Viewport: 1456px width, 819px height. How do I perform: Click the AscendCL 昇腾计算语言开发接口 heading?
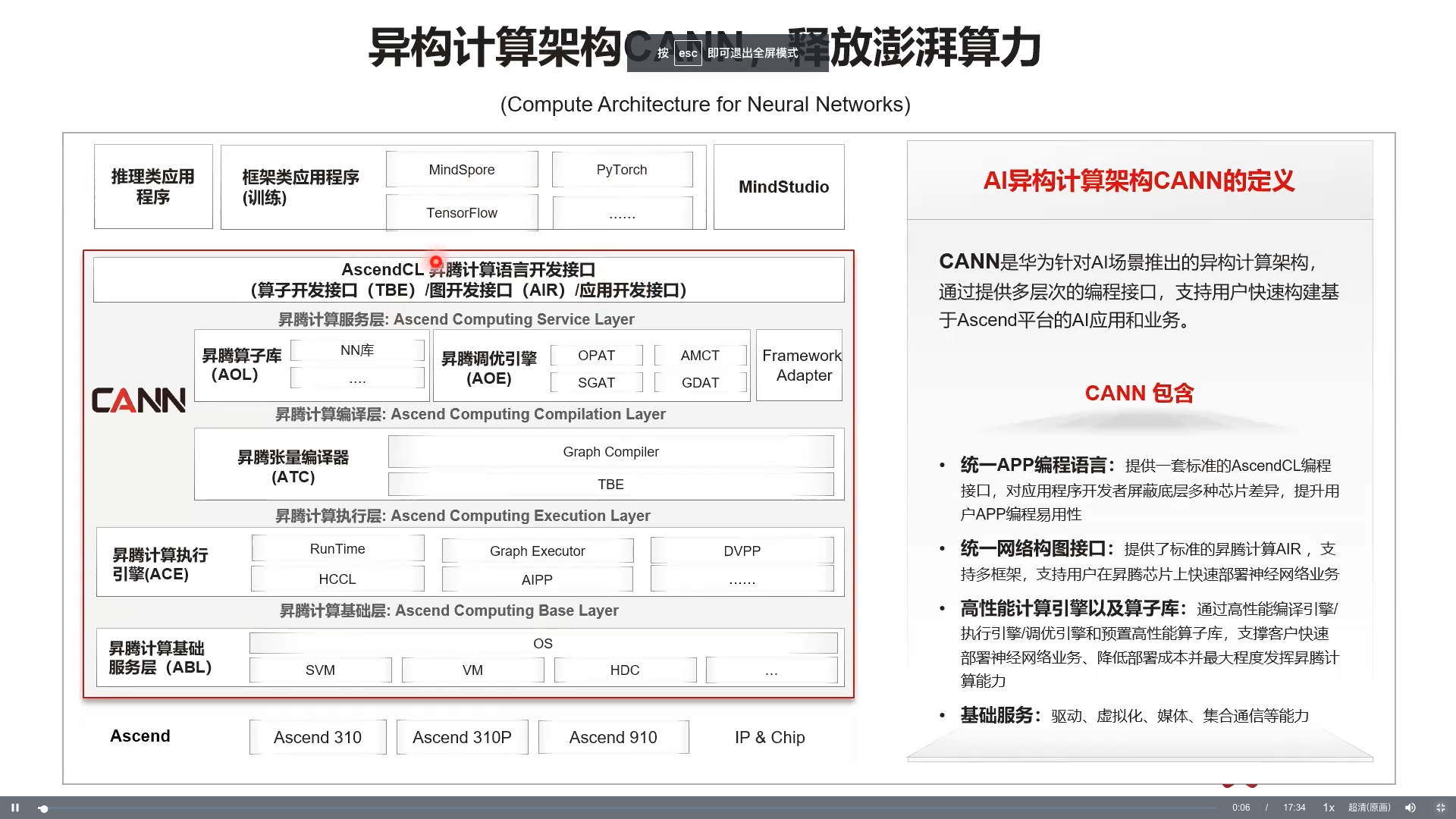(468, 270)
